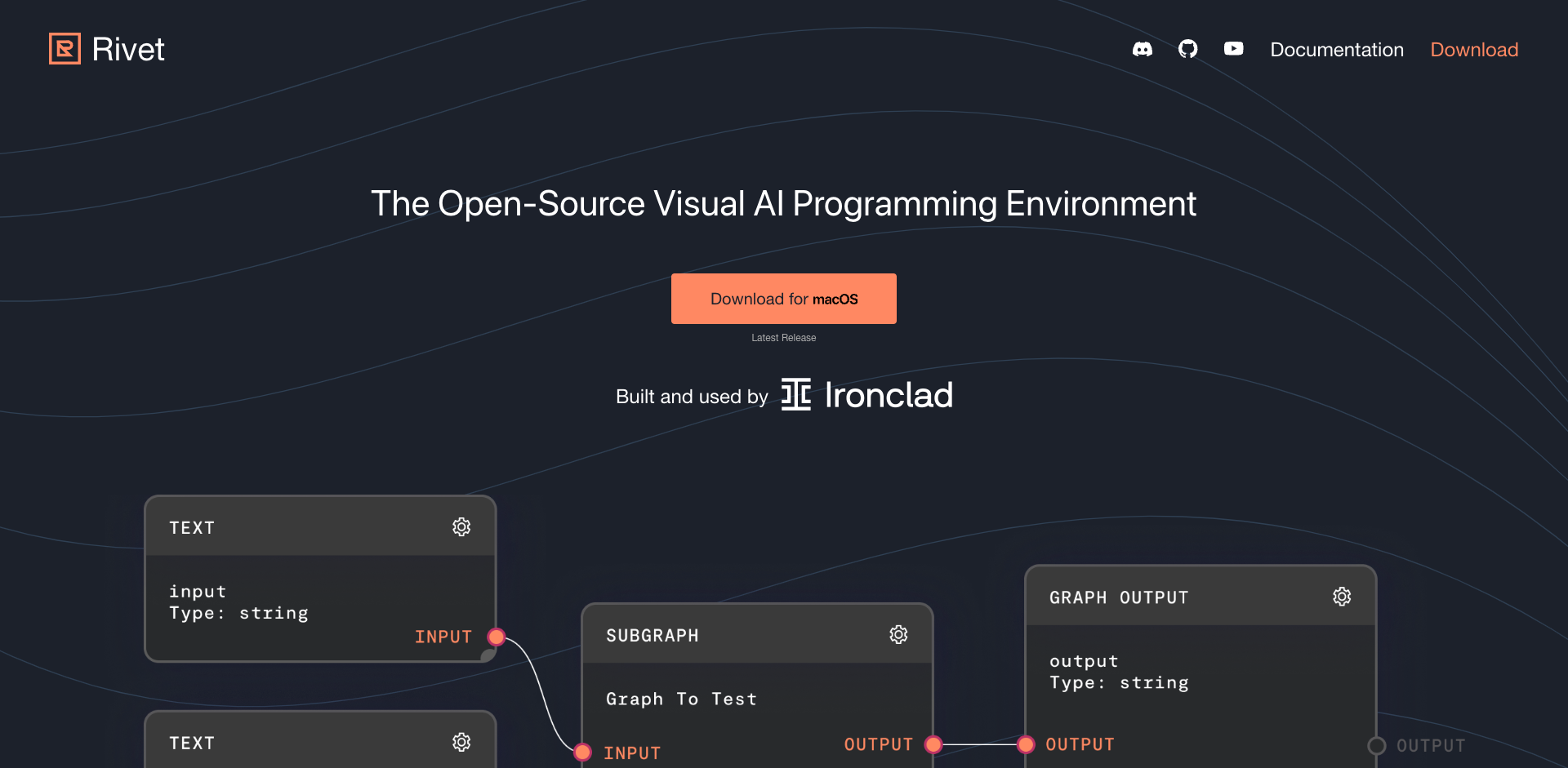This screenshot has width=1568, height=768.
Task: Open settings gear on the lower Text node
Action: (x=461, y=742)
